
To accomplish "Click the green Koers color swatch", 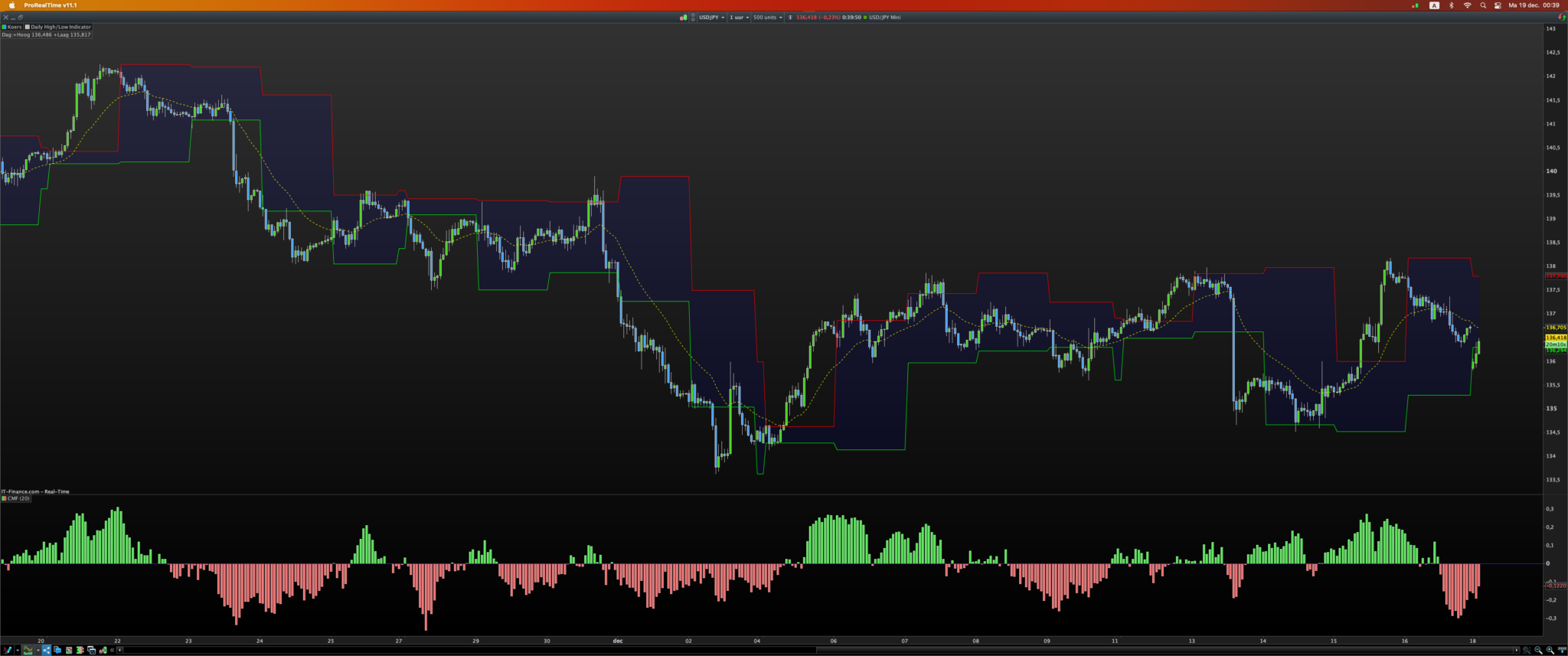I will pyautogui.click(x=4, y=27).
